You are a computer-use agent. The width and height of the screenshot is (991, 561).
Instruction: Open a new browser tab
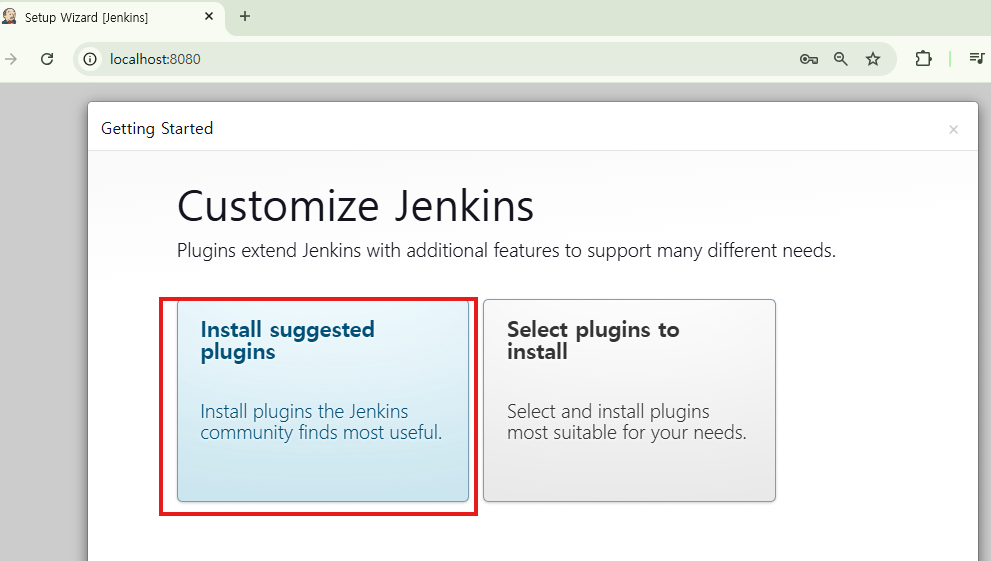pos(245,16)
